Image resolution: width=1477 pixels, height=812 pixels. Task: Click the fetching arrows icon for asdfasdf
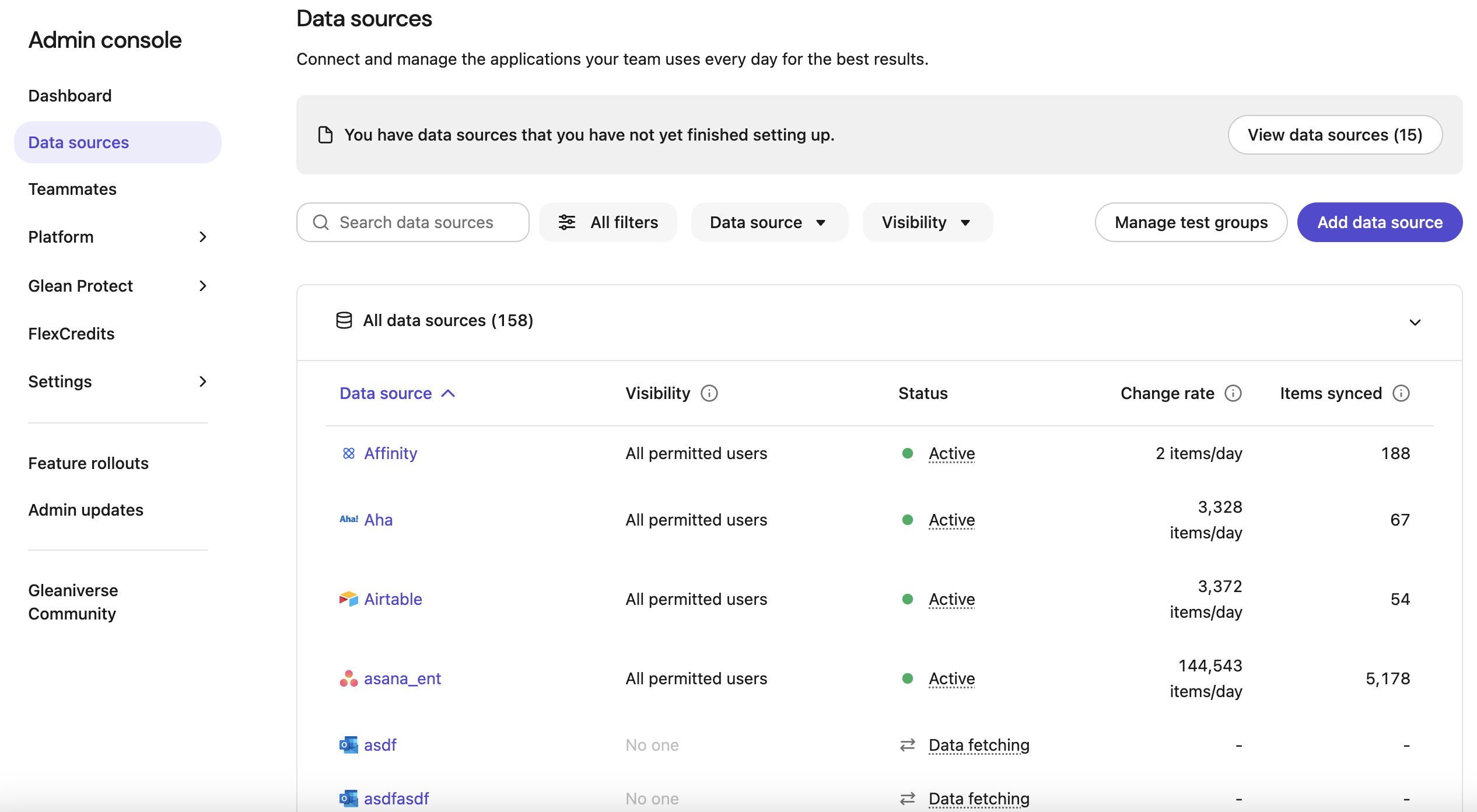(x=908, y=799)
